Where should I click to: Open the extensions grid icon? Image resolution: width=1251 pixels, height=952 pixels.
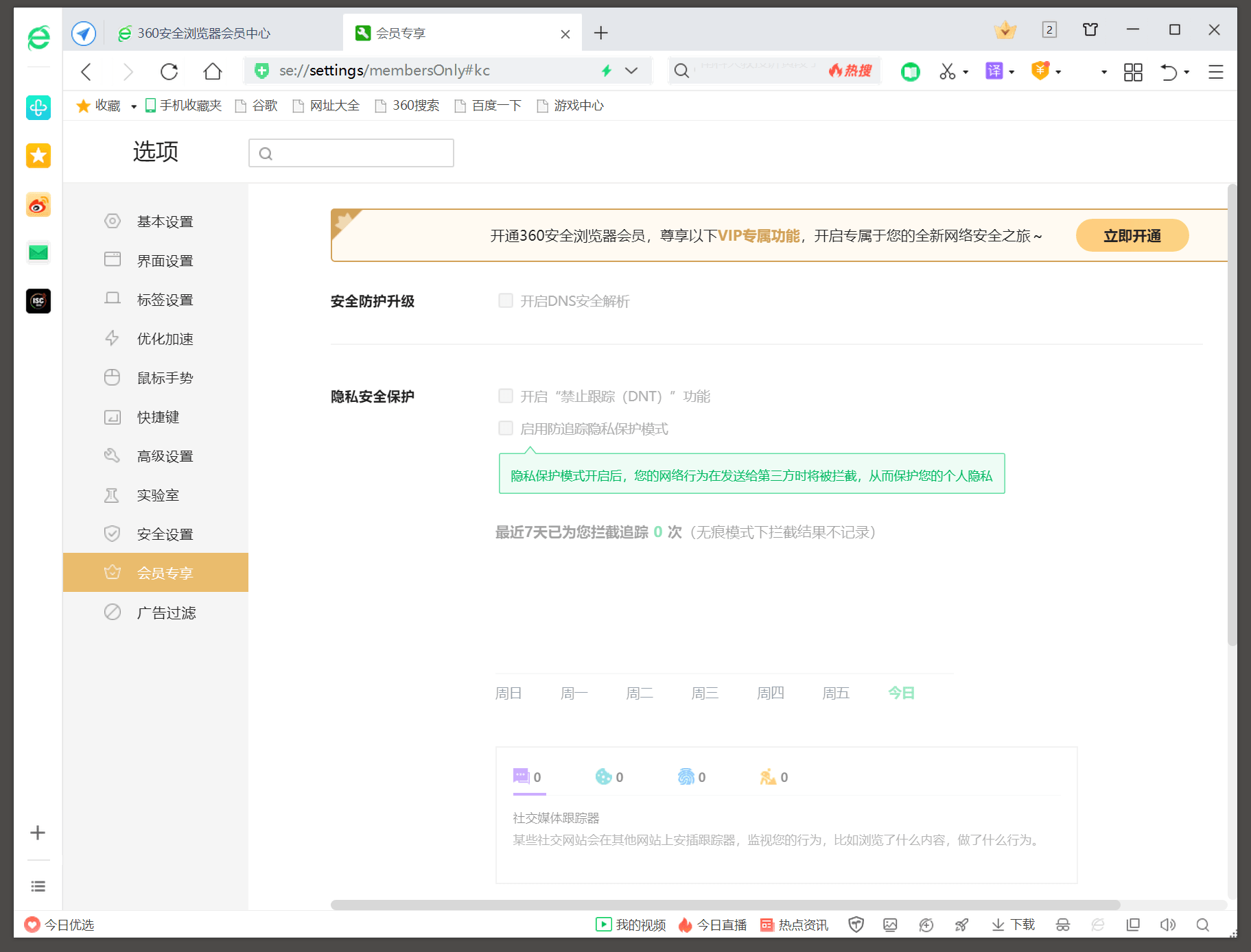point(1132,71)
